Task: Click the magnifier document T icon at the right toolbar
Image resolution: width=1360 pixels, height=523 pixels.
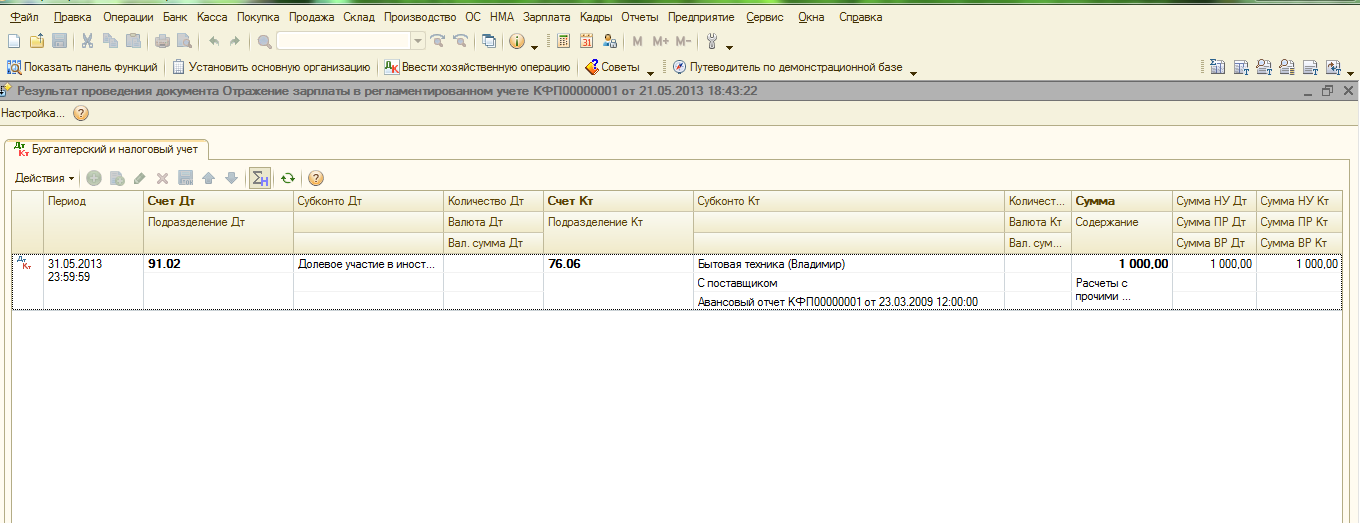Action: [x=1264, y=67]
